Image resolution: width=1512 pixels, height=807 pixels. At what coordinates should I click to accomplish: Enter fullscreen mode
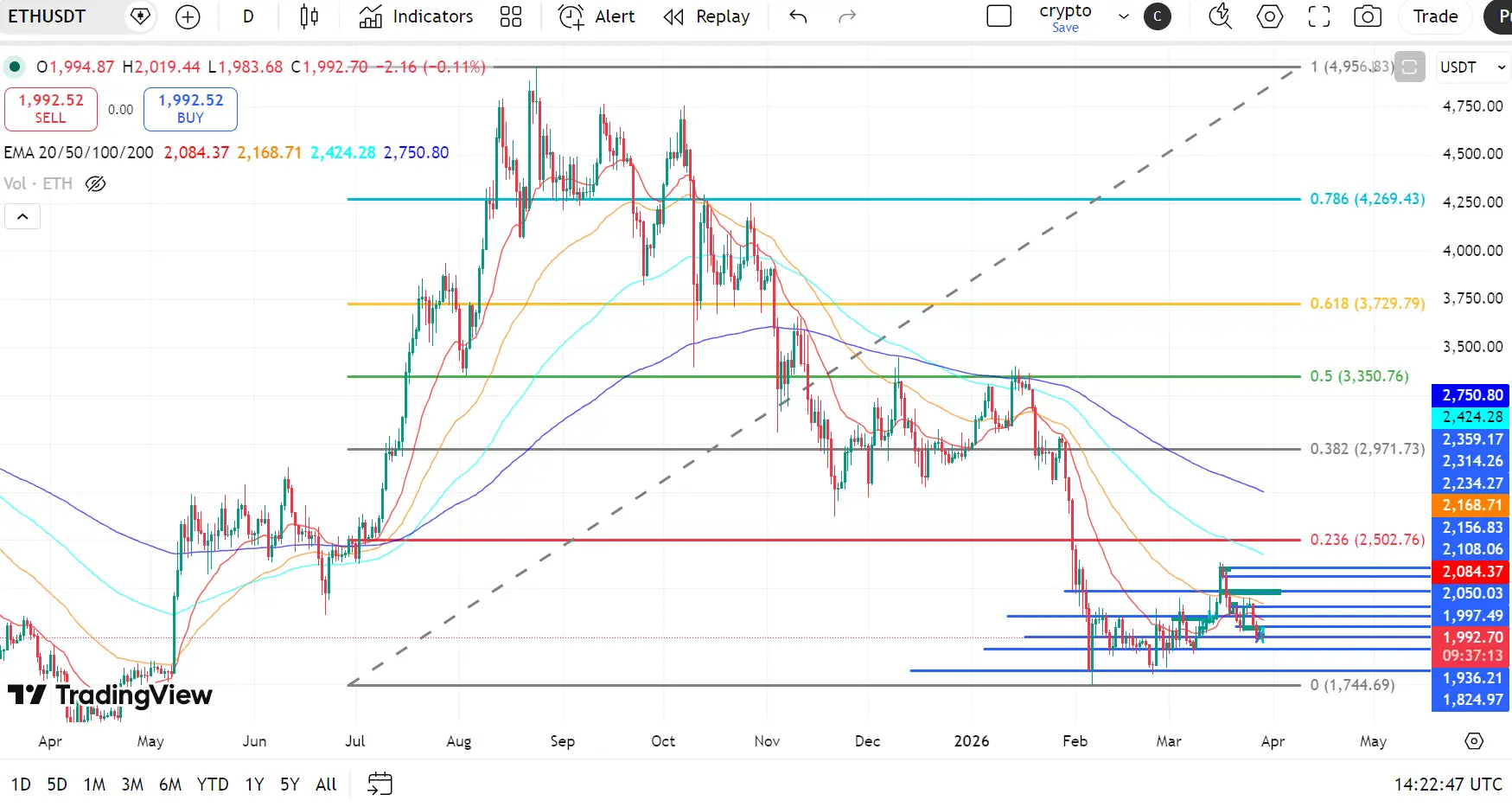coord(1318,16)
